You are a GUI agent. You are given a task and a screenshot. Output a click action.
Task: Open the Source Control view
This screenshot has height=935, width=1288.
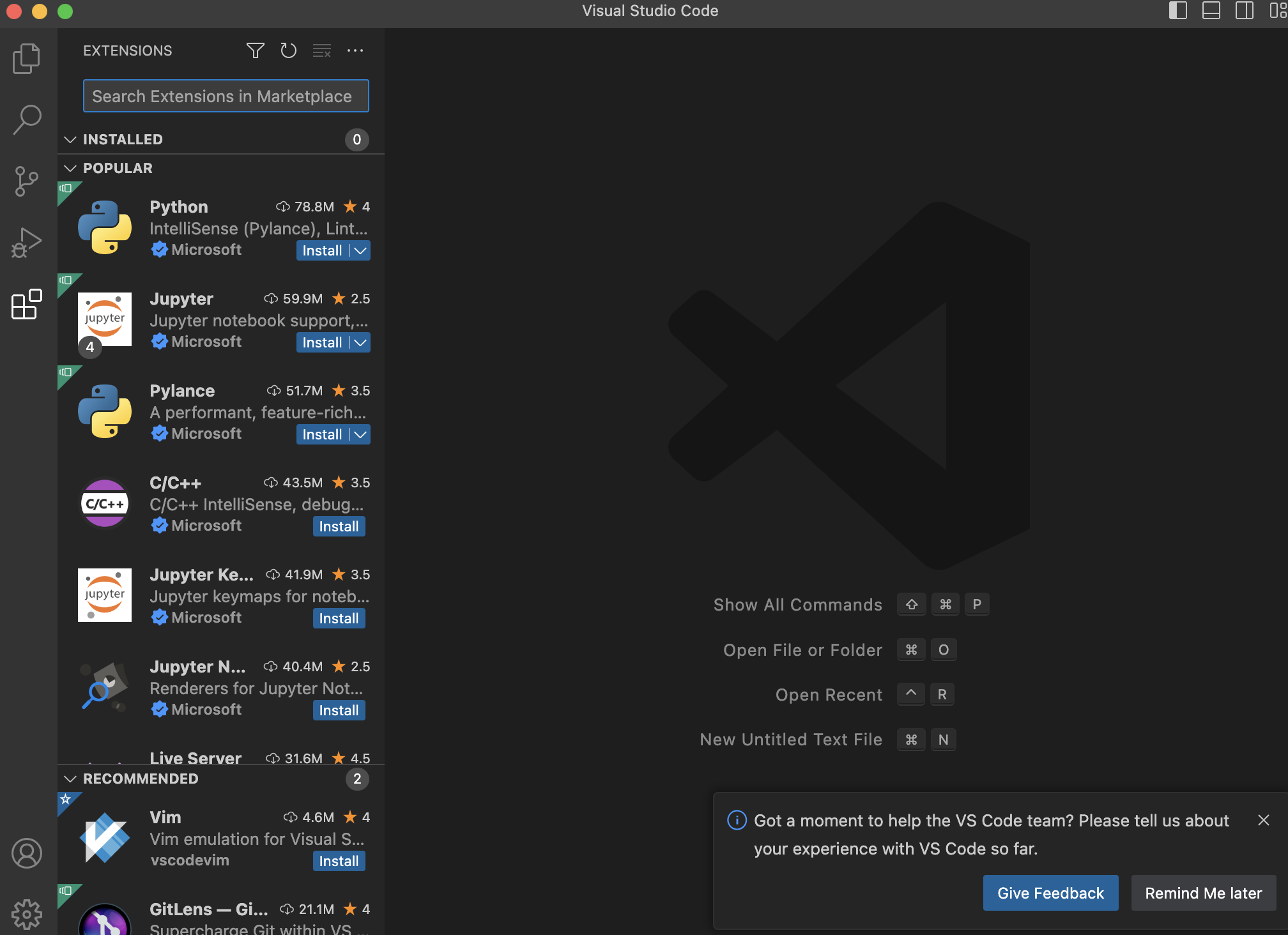click(x=27, y=181)
